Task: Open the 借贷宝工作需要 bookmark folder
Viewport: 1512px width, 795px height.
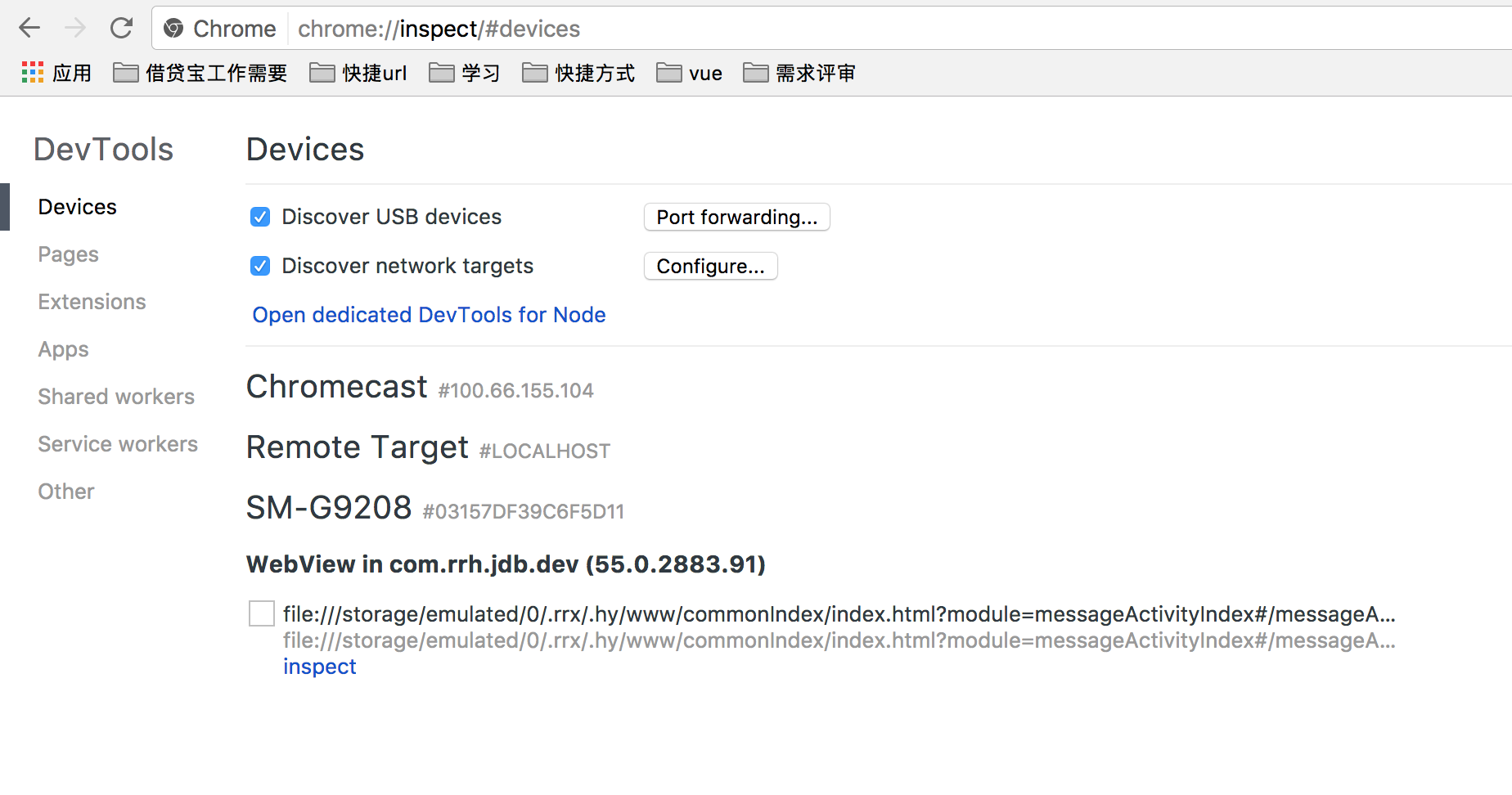Action: click(200, 73)
